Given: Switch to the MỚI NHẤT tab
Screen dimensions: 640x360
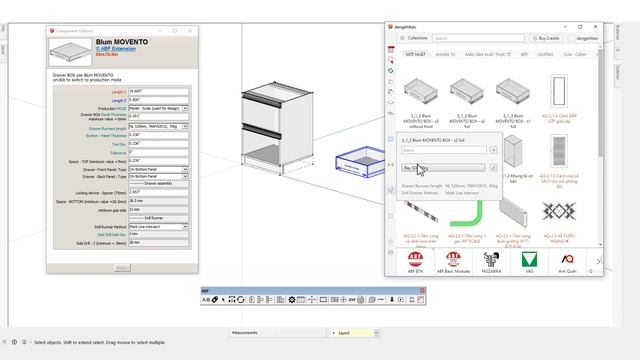Looking at the screenshot, I should pos(415,54).
